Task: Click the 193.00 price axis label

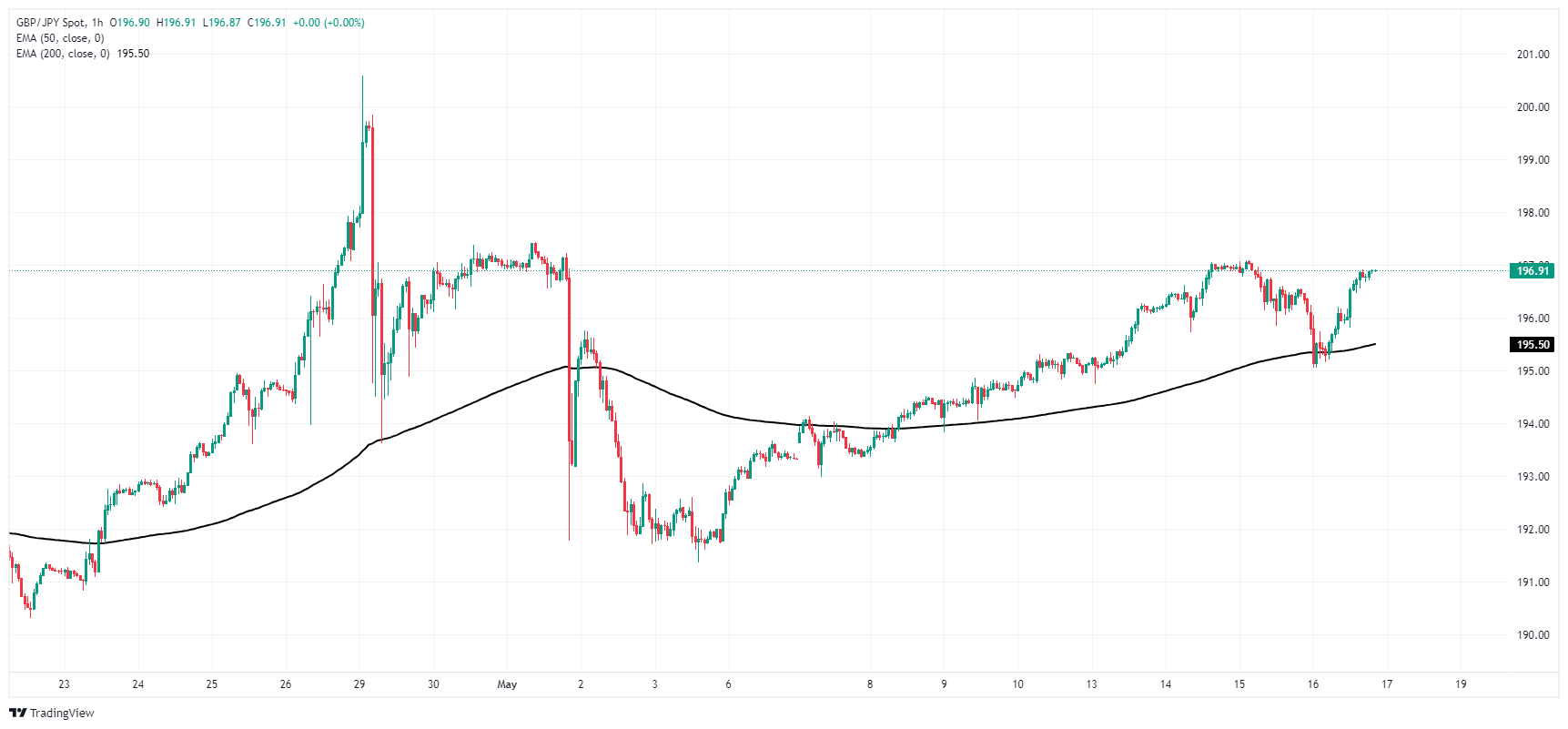Action: pos(1533,477)
